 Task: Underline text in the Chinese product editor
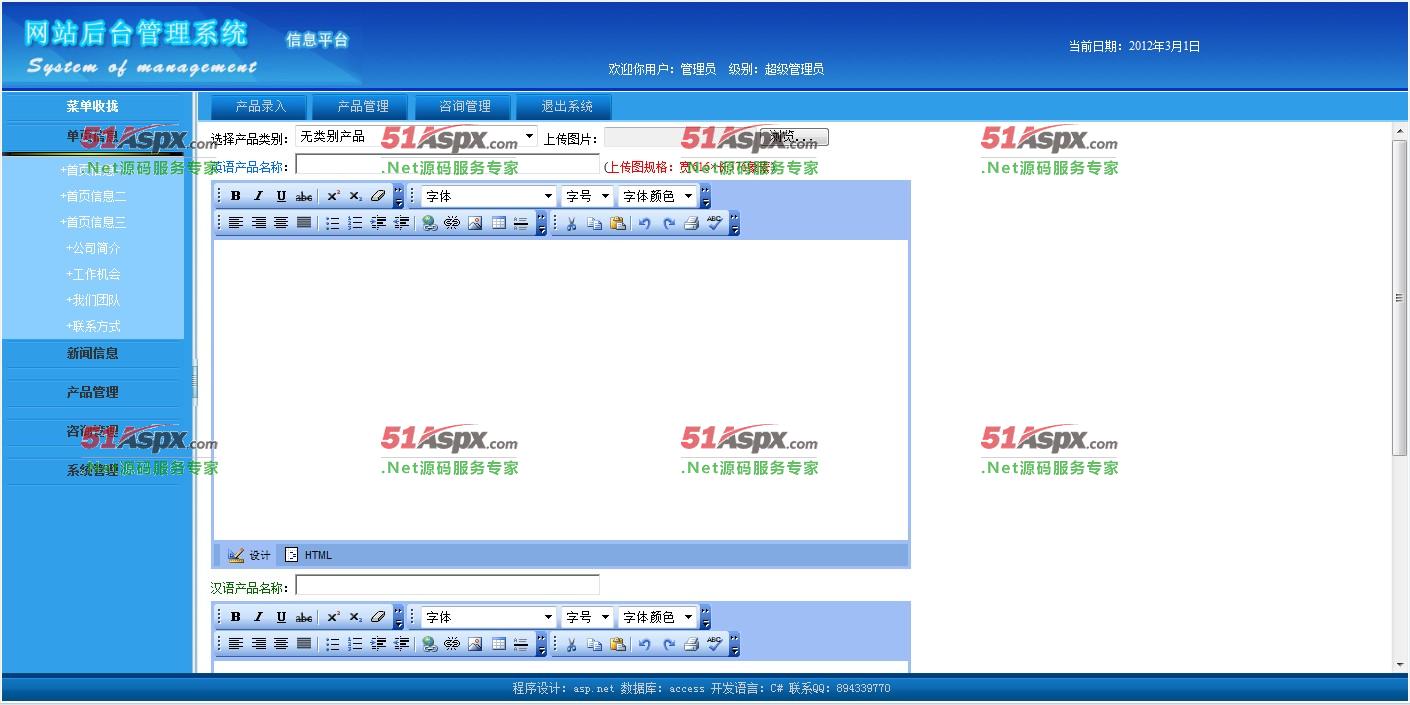click(281, 617)
